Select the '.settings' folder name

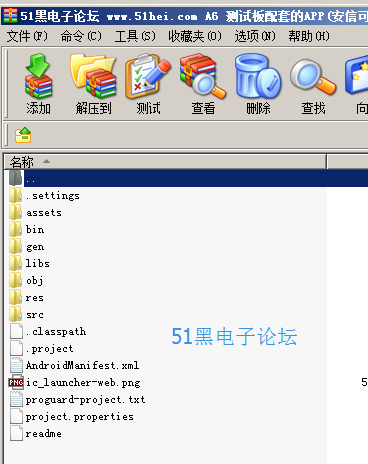[x=53, y=196]
